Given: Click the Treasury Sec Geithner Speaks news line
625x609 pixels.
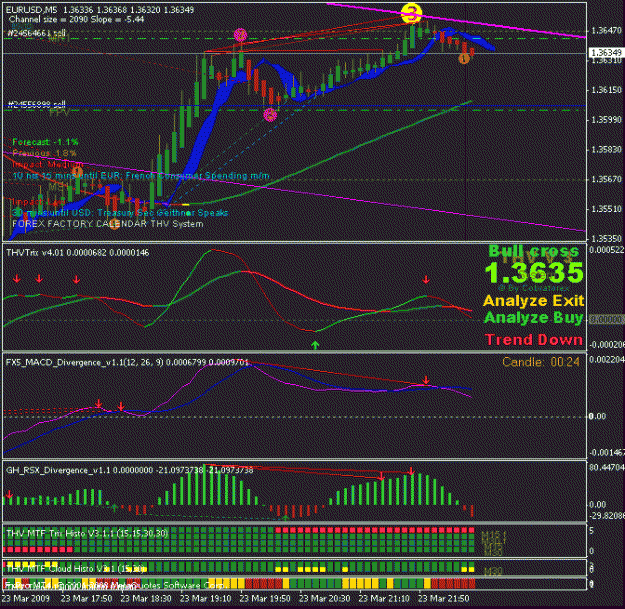Looking at the screenshot, I should 120,213.
